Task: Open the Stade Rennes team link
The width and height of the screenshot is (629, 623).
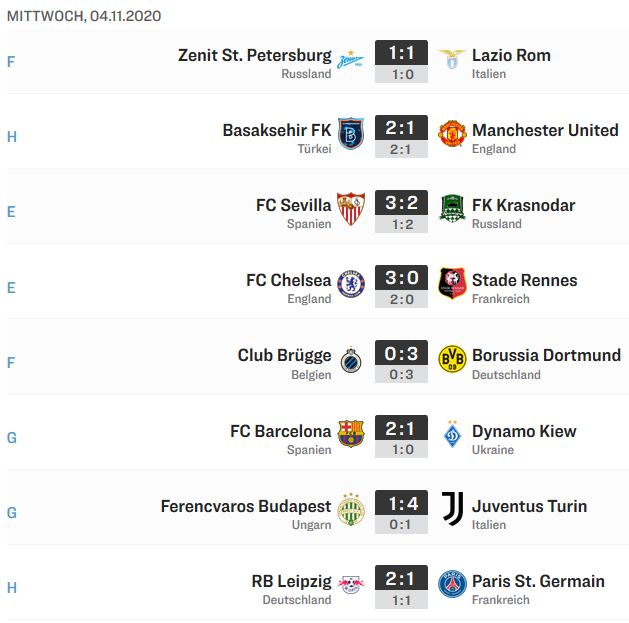Action: tap(524, 280)
